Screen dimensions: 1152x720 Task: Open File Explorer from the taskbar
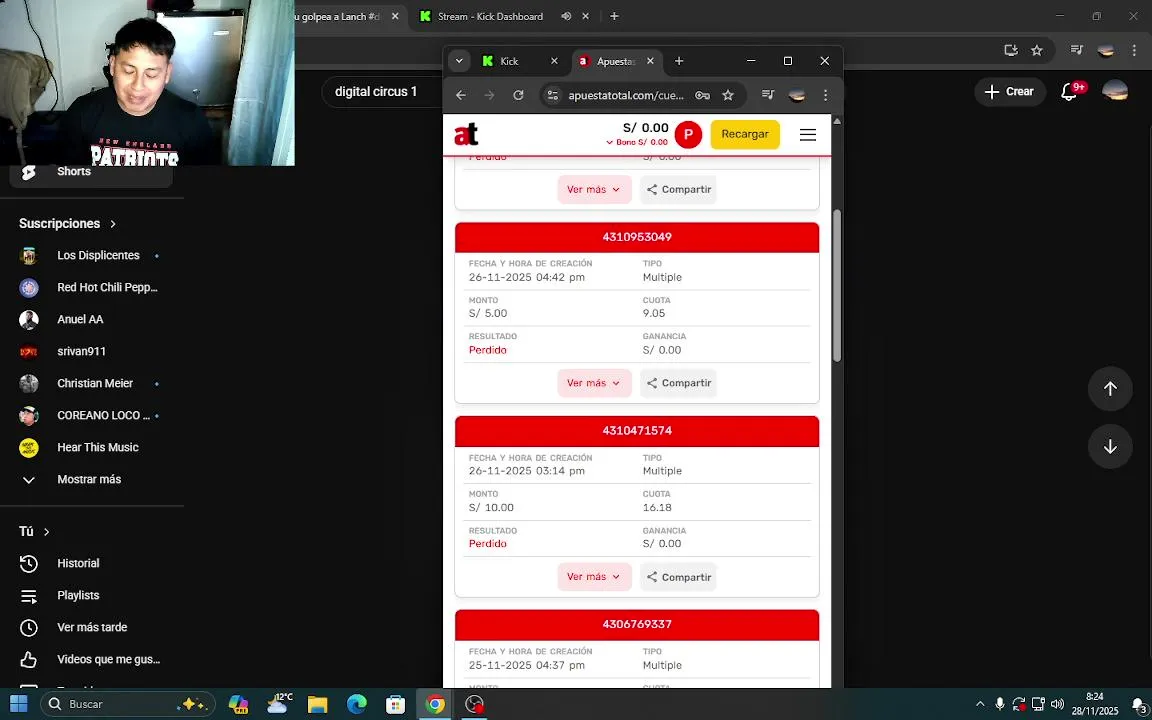point(317,704)
